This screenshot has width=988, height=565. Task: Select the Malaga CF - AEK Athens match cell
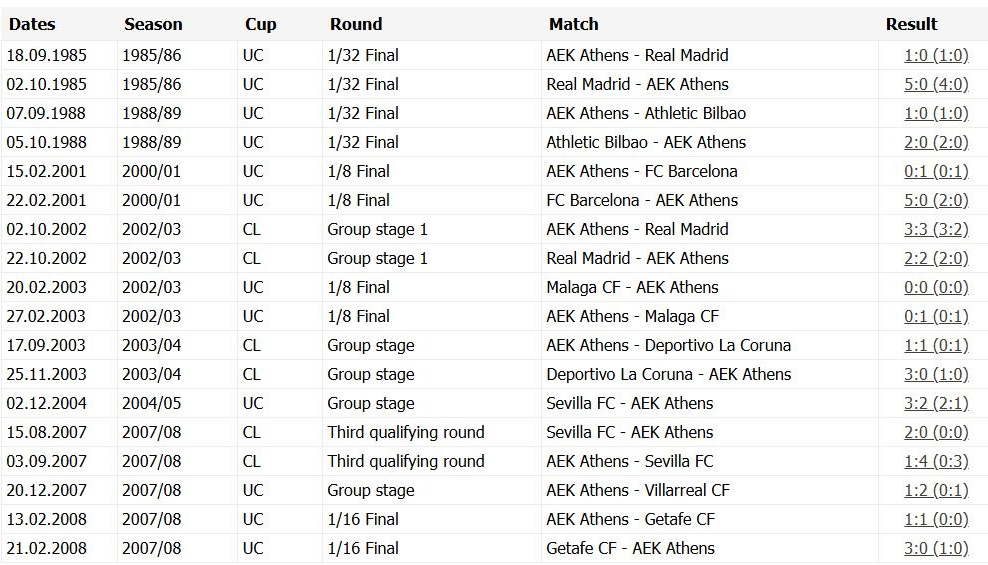(x=632, y=287)
